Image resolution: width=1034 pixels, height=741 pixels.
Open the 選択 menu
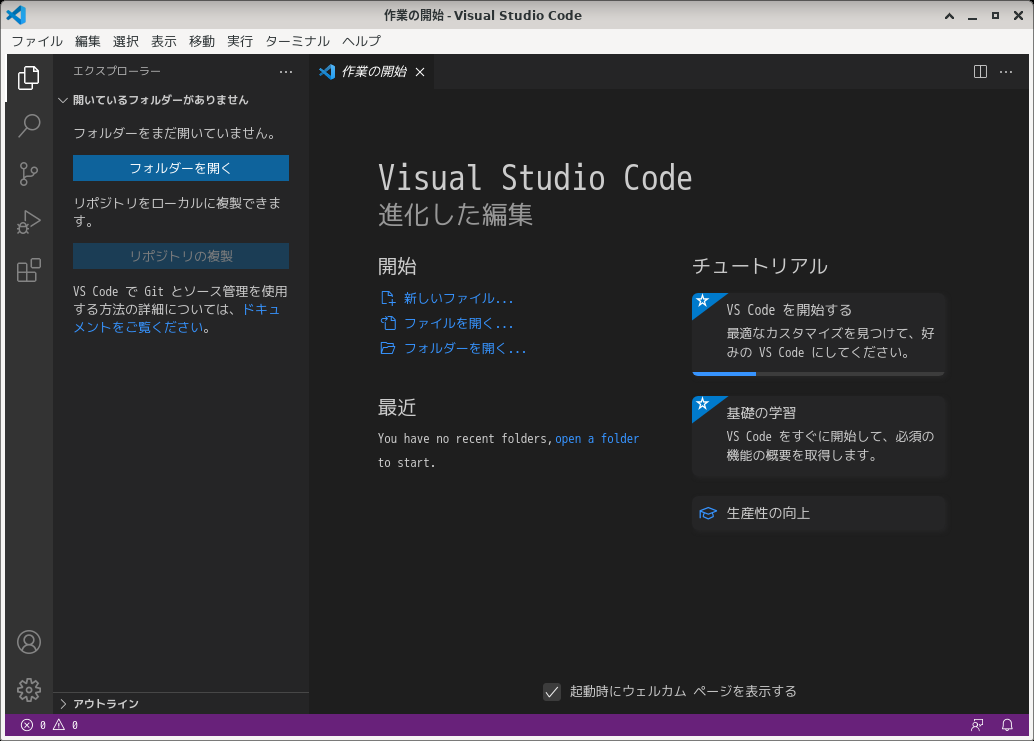(x=125, y=42)
